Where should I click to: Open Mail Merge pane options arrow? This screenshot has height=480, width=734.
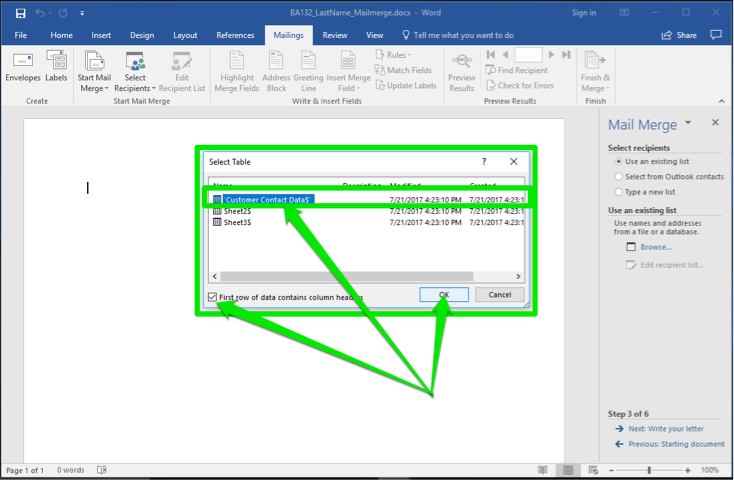point(688,123)
